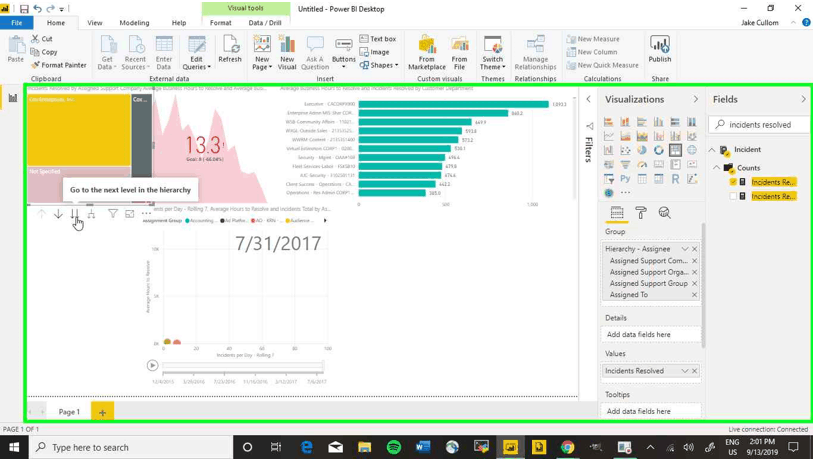Select the map visualization icon
The height and width of the screenshot is (461, 814).
tap(691, 150)
